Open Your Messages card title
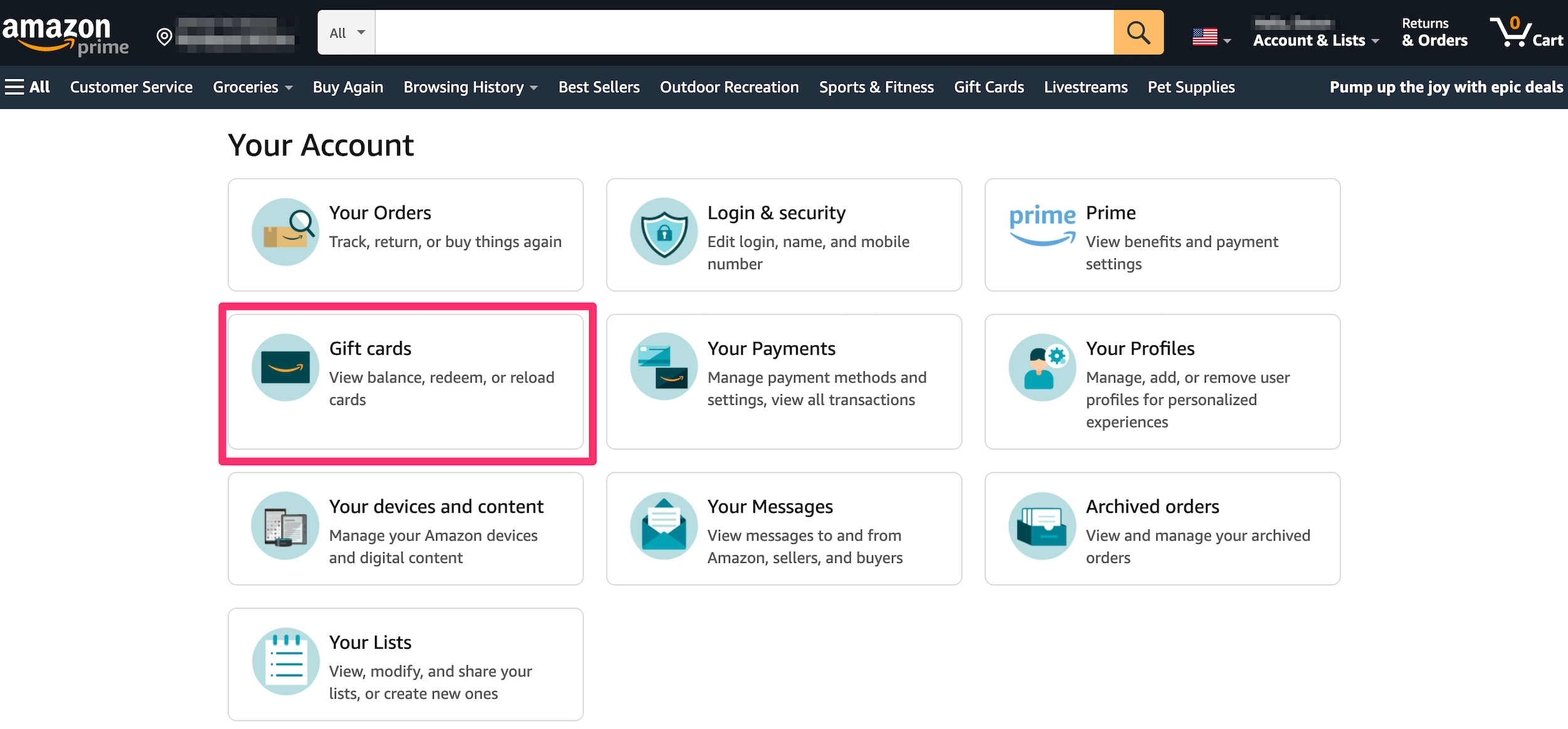Image resolution: width=1568 pixels, height=729 pixels. point(770,506)
